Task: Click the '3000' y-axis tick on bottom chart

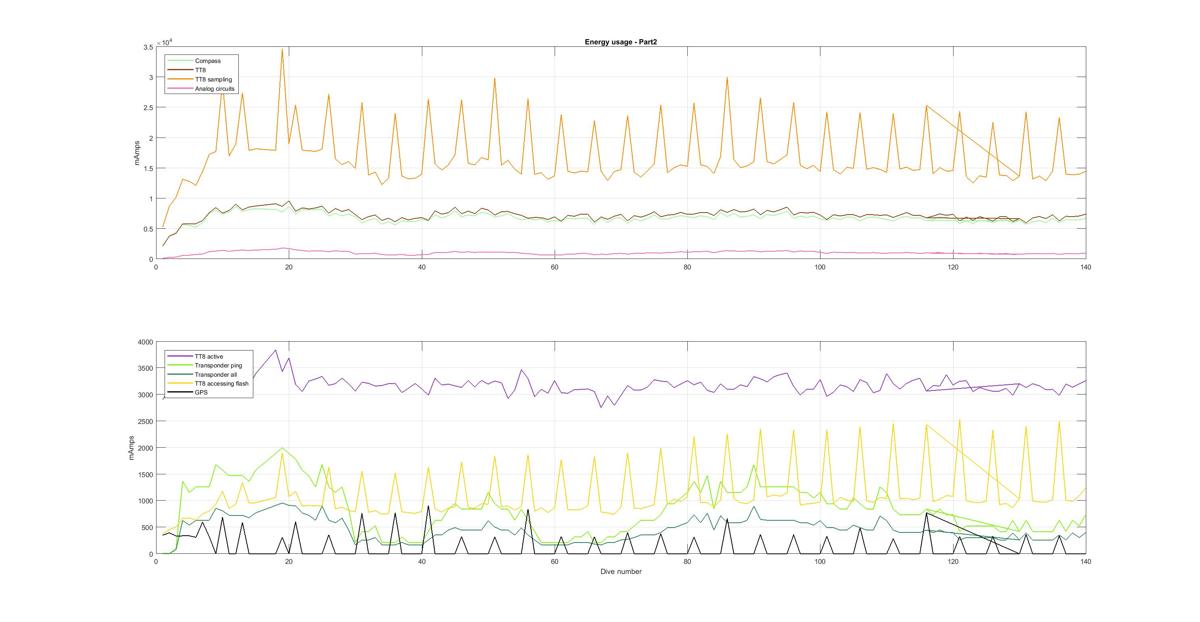Action: (x=144, y=395)
